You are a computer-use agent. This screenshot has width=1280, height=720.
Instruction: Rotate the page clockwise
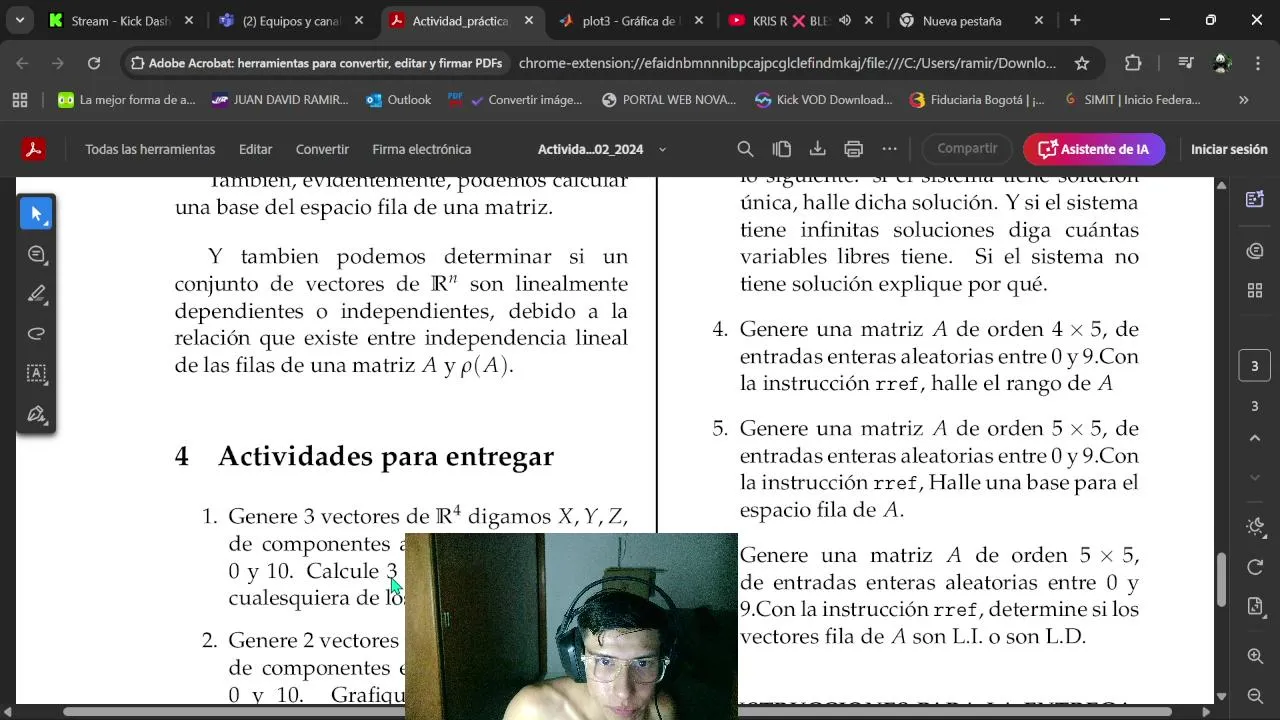[1255, 567]
